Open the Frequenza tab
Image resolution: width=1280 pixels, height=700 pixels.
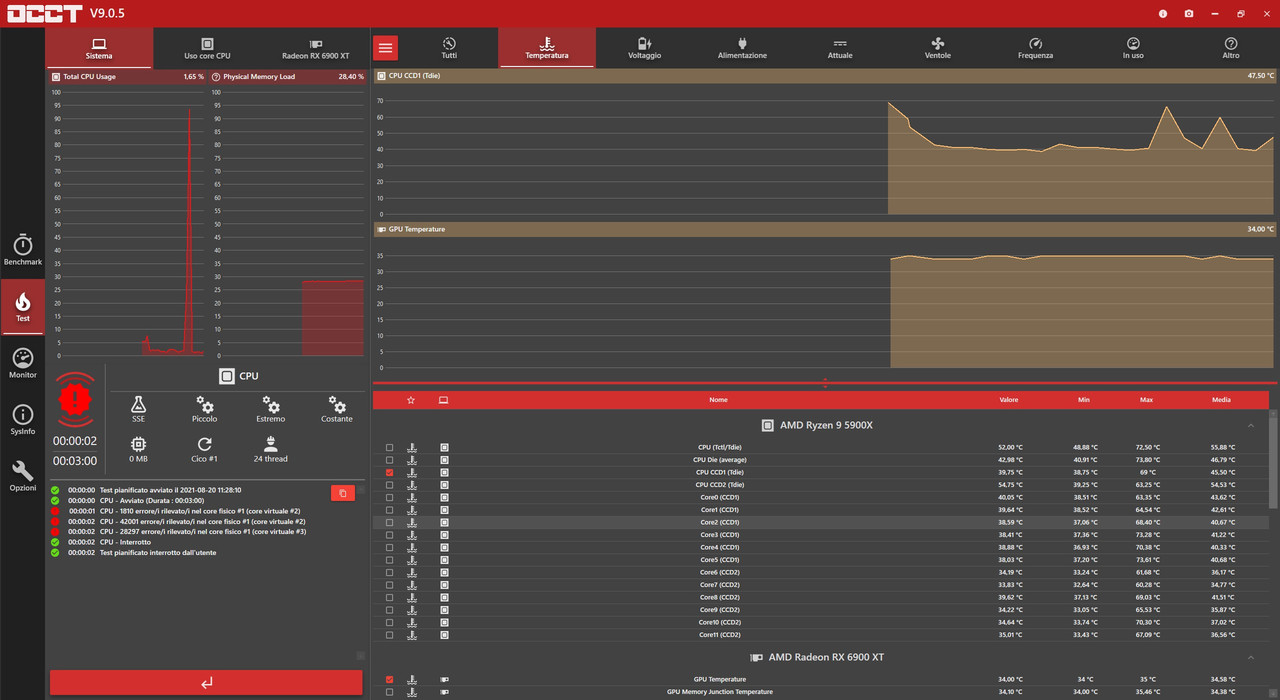[1035, 48]
